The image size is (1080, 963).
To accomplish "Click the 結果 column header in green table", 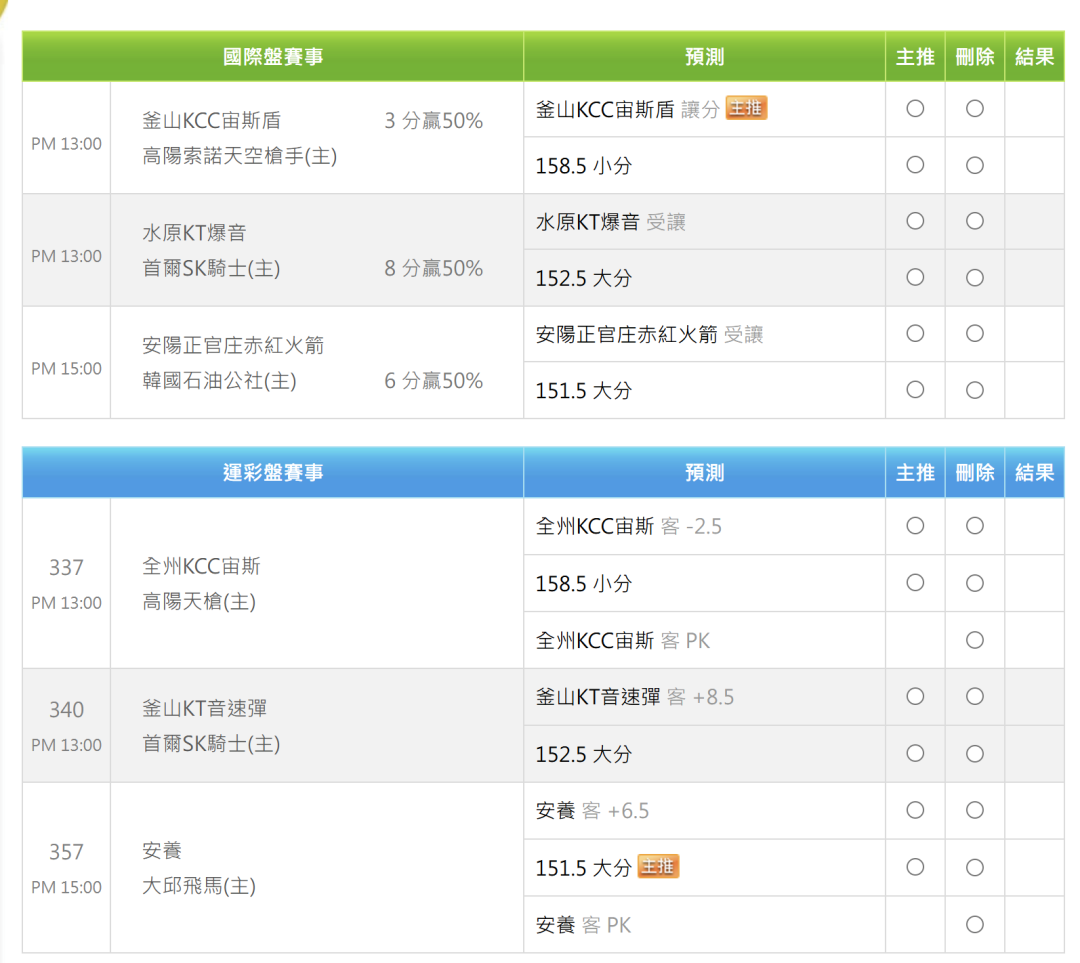I will 1035,56.
